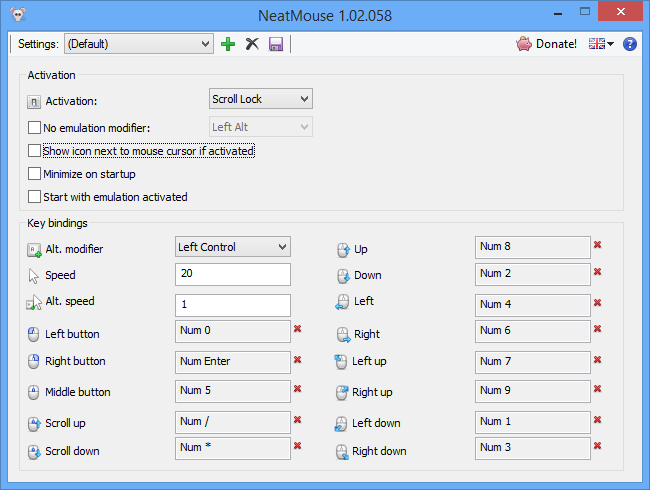Select the Left up Num 7 field
Image resolution: width=650 pixels, height=490 pixels.
533,362
